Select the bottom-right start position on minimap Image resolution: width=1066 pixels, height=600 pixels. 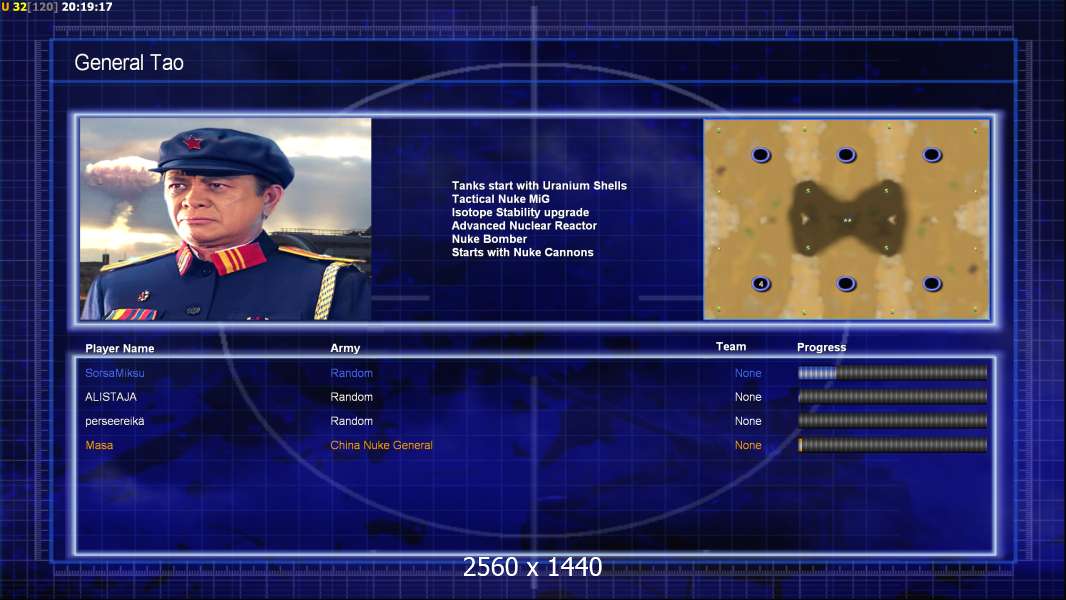click(931, 283)
